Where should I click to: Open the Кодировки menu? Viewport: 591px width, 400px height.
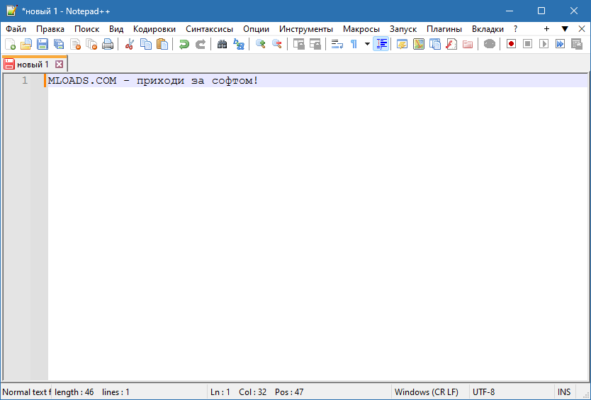coord(155,29)
